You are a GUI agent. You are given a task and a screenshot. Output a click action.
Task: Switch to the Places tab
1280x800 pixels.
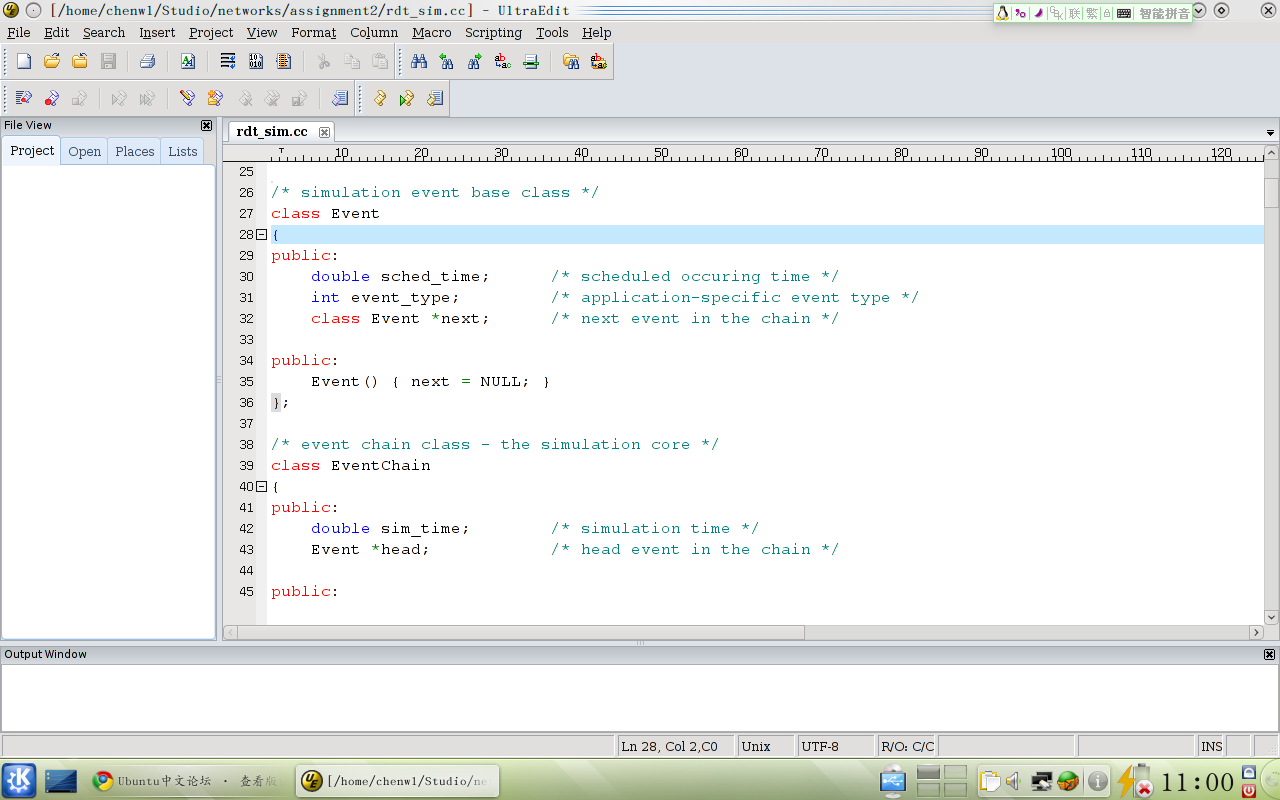(135, 152)
